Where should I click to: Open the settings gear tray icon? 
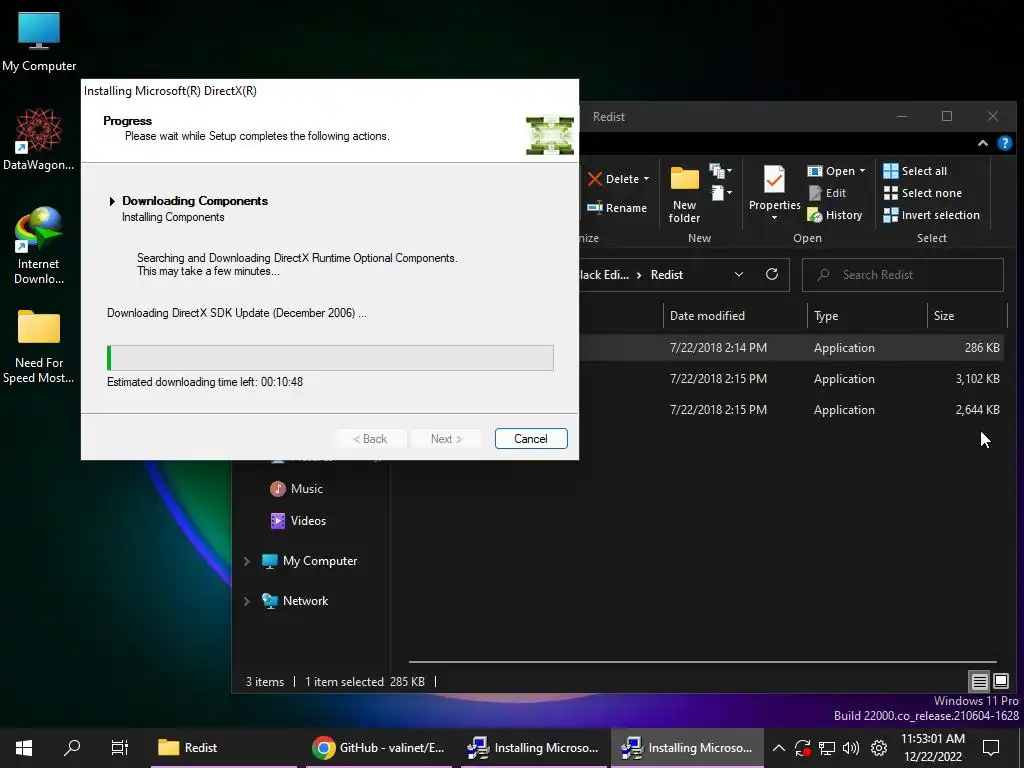(x=879, y=748)
